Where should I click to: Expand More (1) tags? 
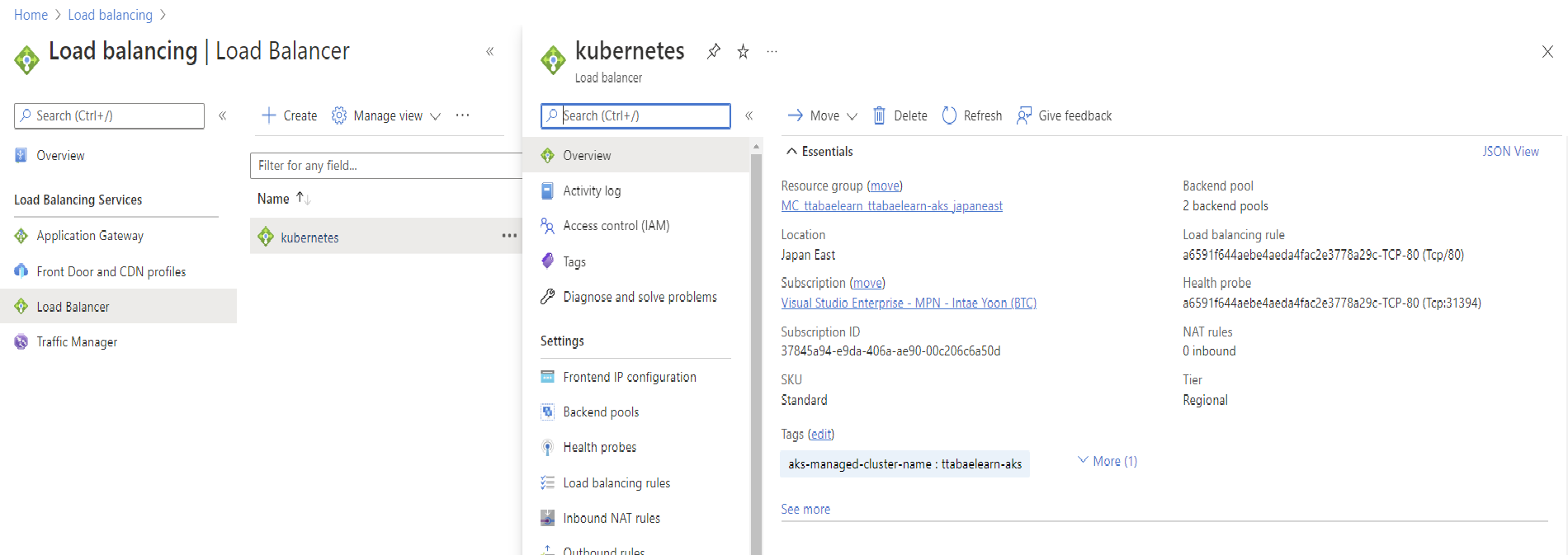point(1108,461)
